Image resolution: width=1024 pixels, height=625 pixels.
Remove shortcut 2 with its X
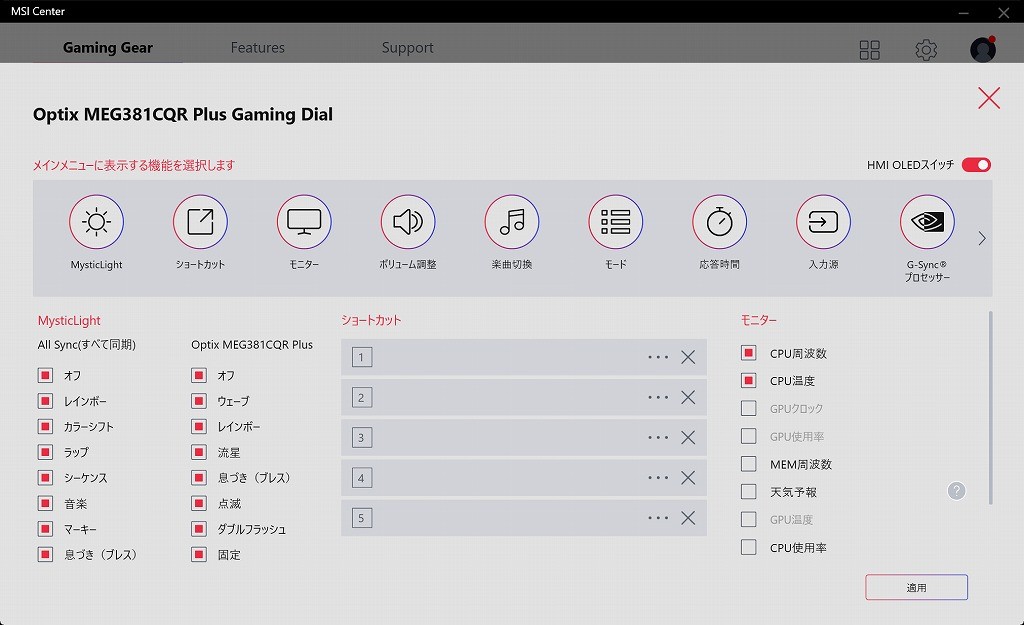point(688,397)
